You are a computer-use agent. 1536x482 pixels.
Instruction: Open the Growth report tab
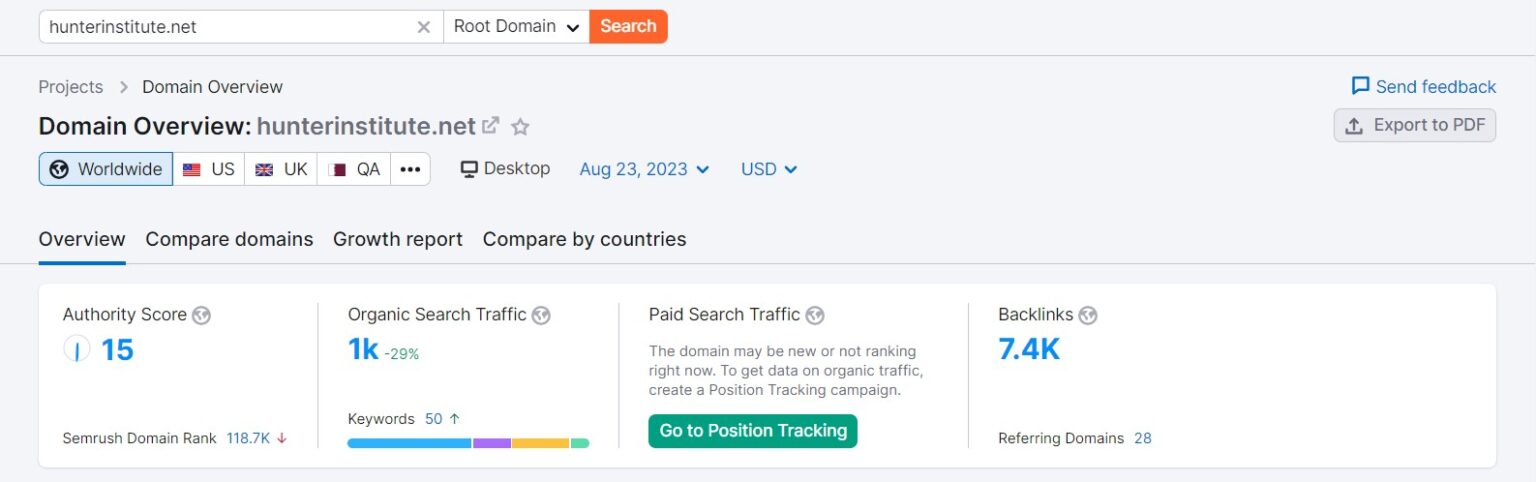tap(398, 239)
